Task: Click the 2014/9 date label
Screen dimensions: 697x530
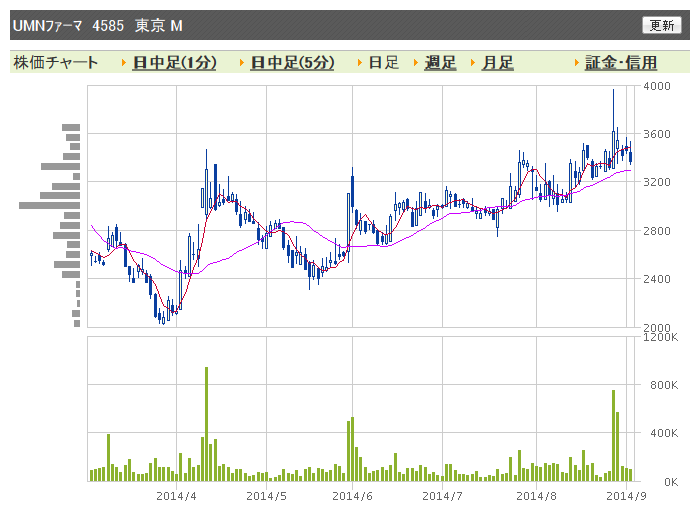Action: click(x=626, y=496)
